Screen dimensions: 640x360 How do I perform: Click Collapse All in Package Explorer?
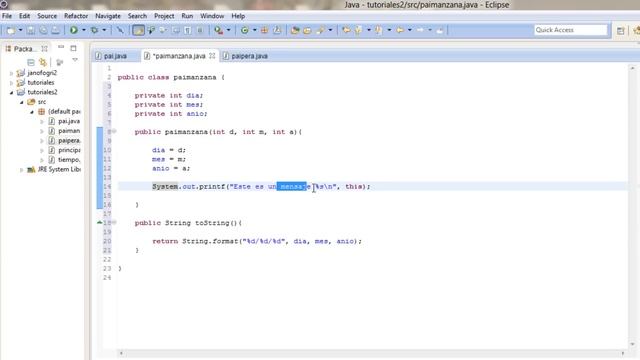31,62
